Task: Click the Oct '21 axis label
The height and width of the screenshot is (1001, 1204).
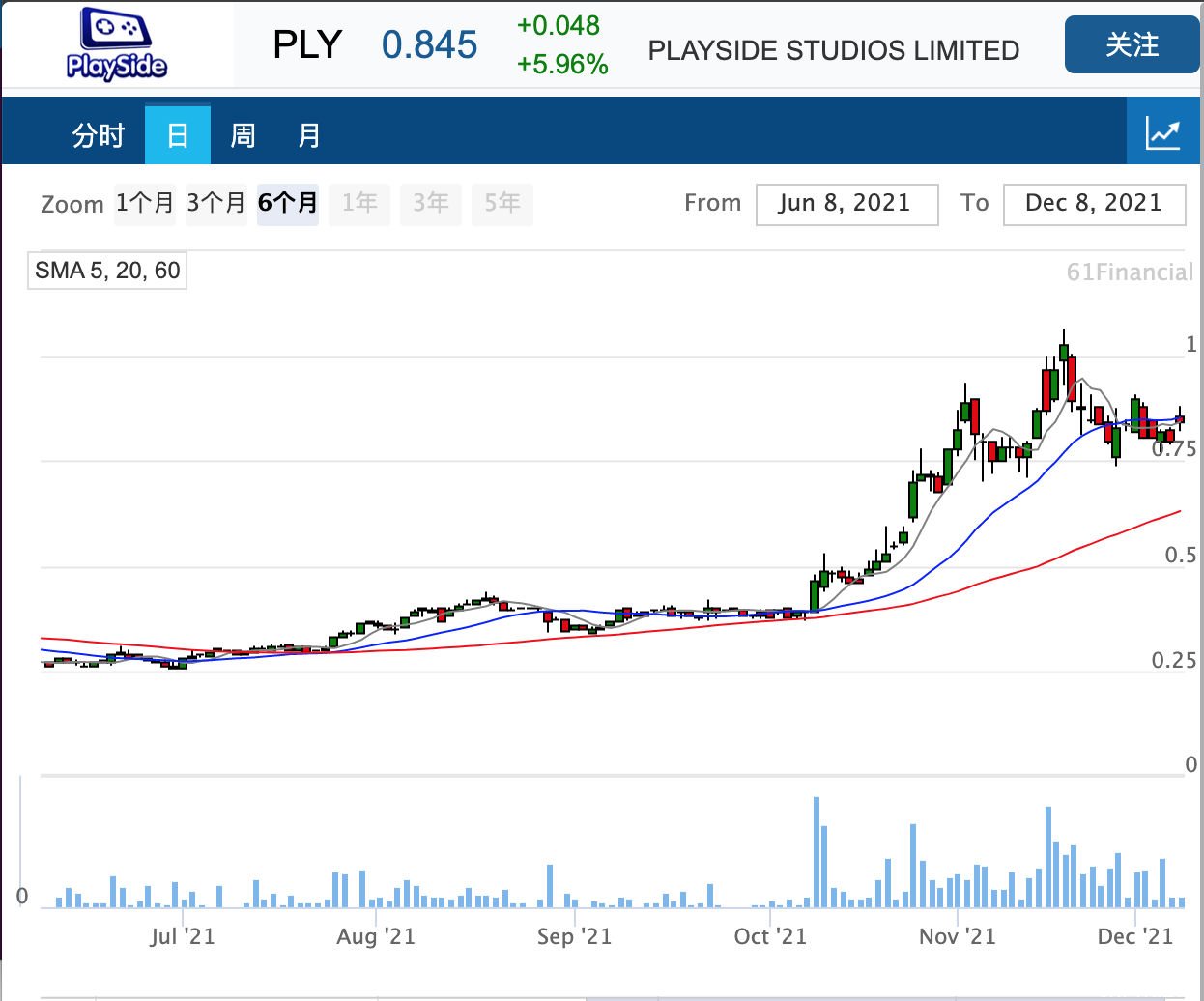Action: (x=770, y=936)
